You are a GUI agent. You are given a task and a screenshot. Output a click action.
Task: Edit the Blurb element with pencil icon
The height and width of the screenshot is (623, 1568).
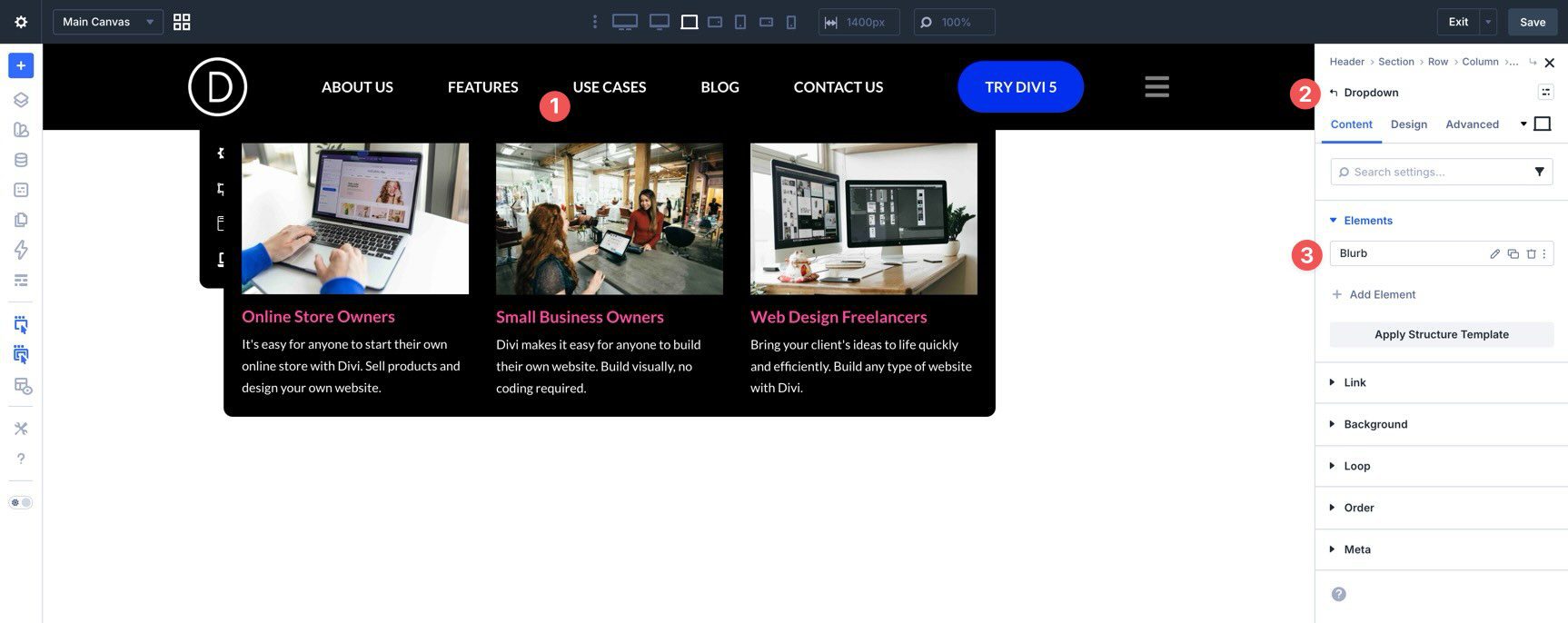click(1494, 254)
